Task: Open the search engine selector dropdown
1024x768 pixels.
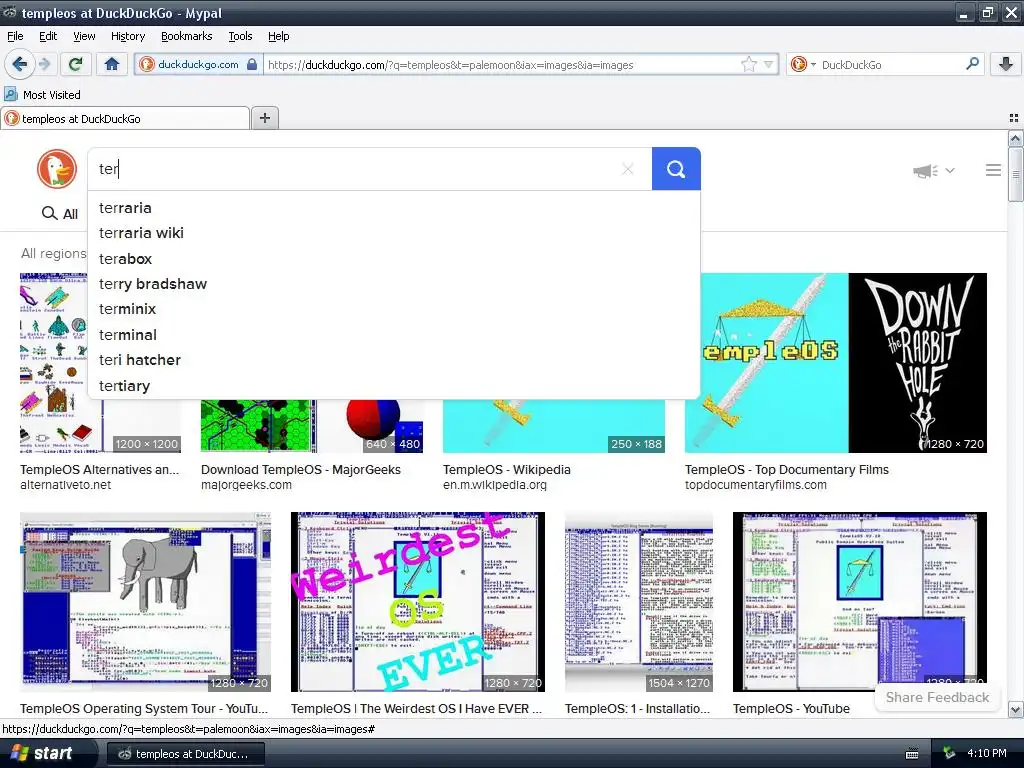Action: [x=803, y=64]
